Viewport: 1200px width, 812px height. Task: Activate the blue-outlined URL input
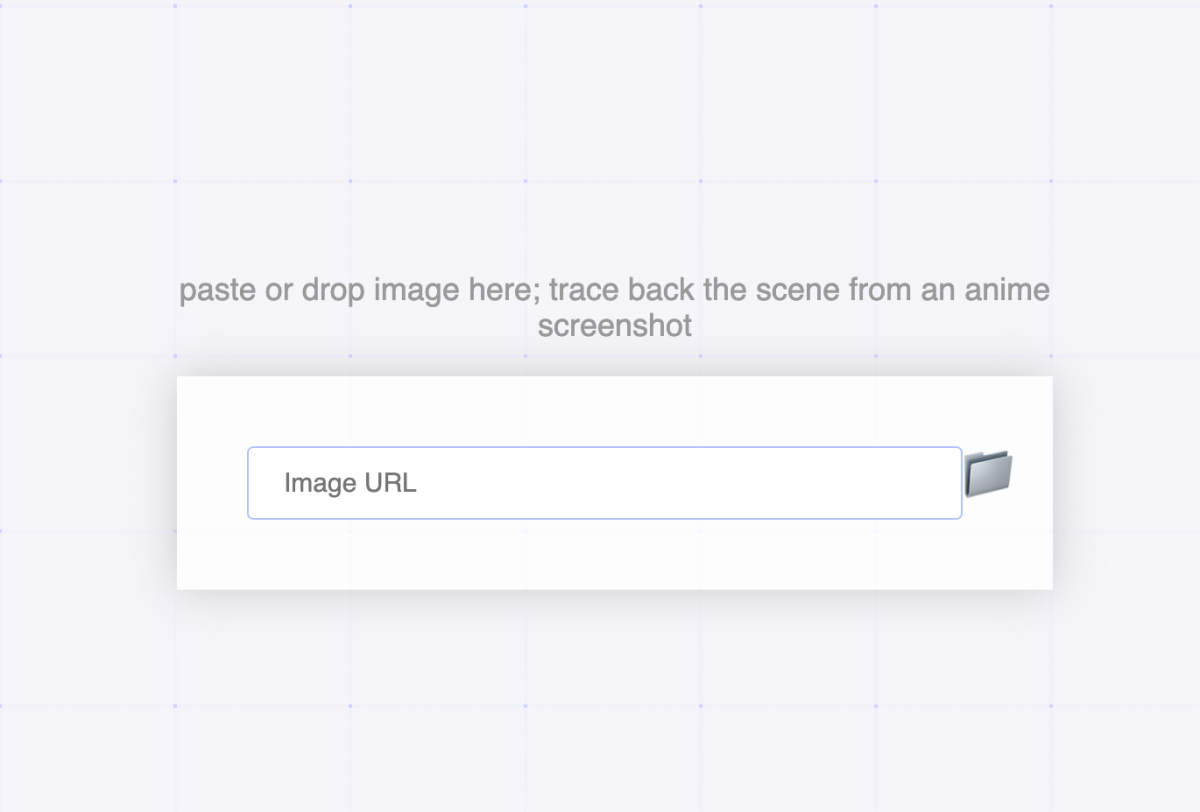[604, 483]
